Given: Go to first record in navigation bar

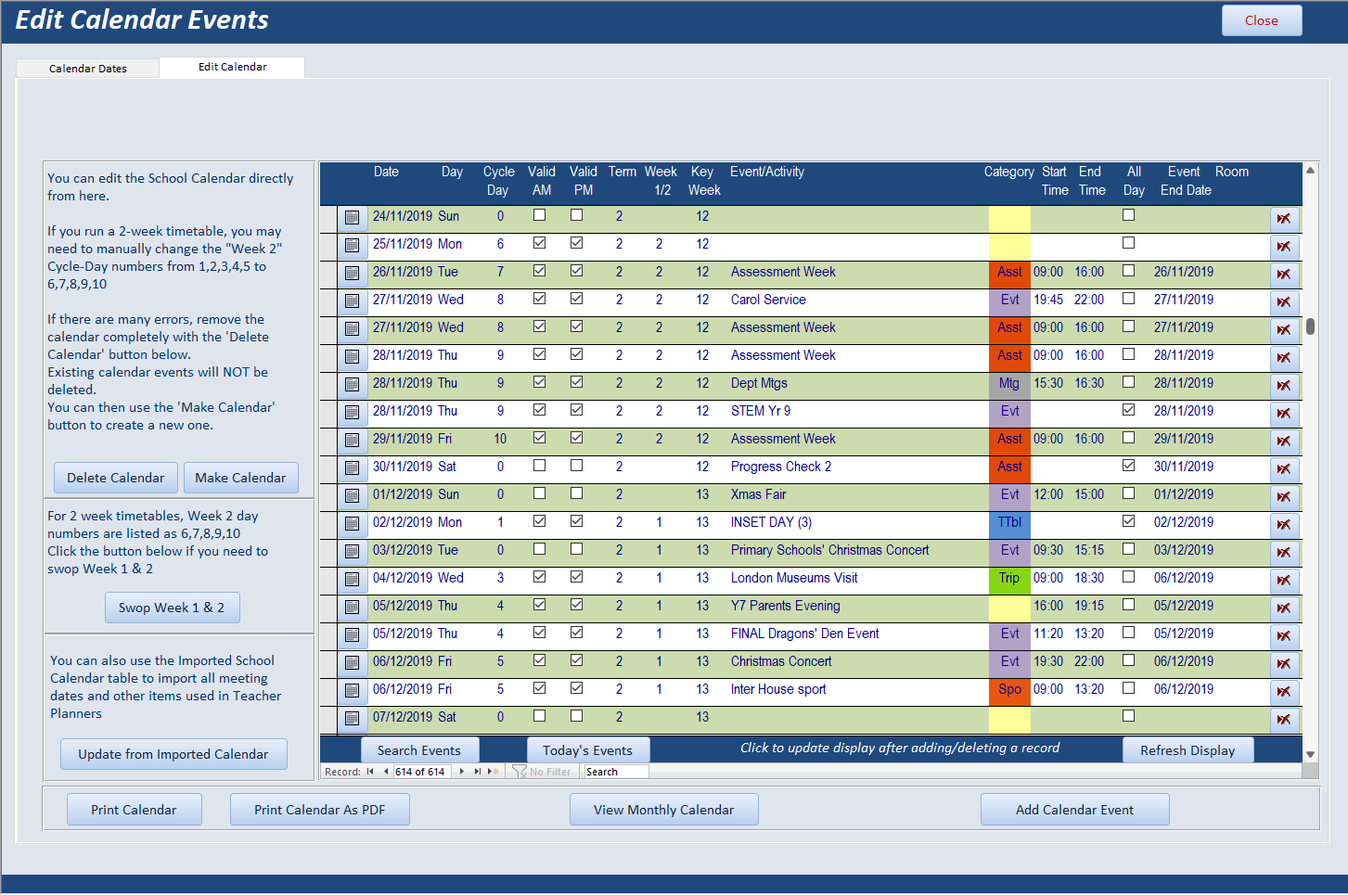Looking at the screenshot, I should [370, 772].
